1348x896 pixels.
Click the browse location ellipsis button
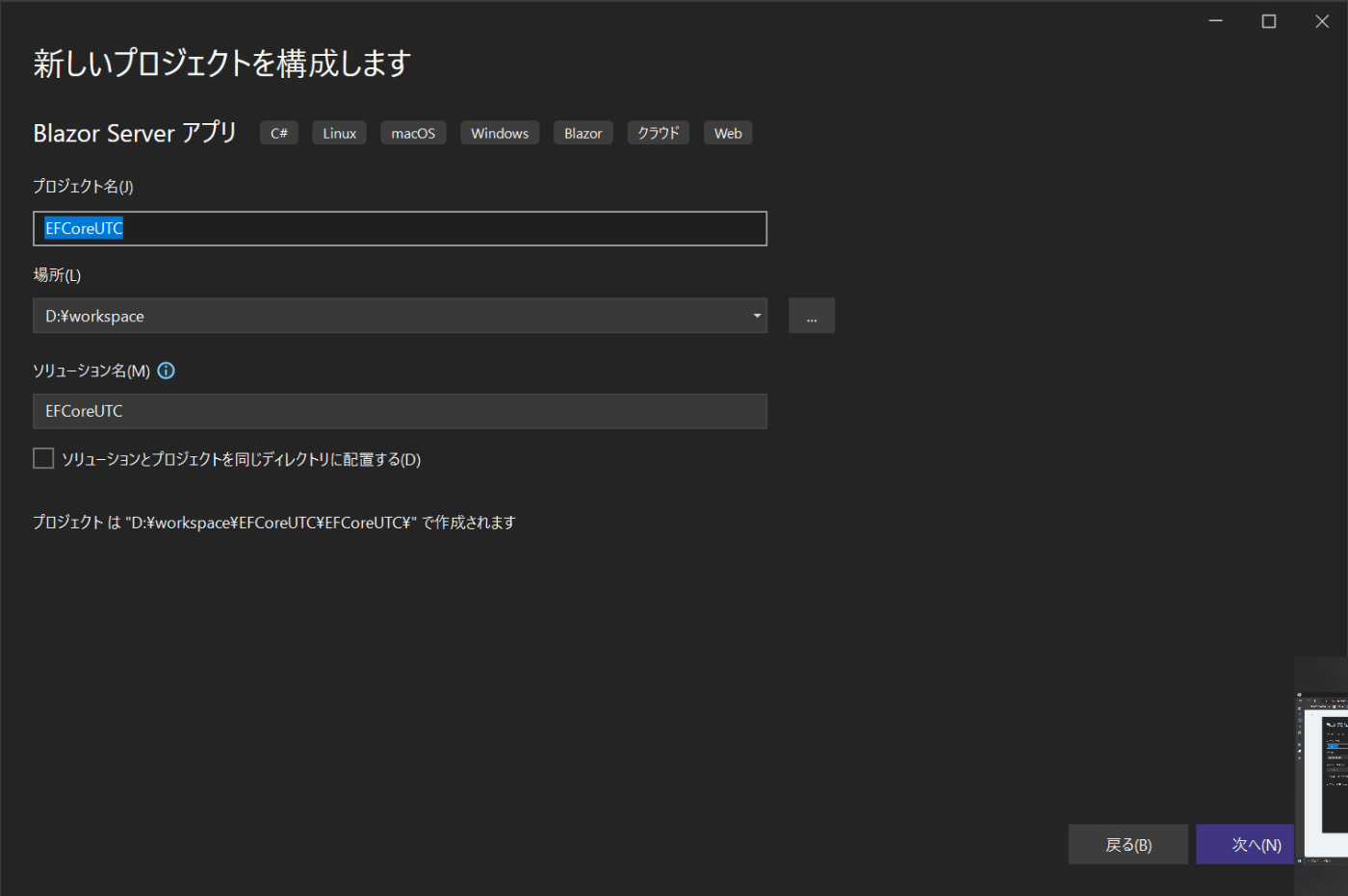click(812, 316)
